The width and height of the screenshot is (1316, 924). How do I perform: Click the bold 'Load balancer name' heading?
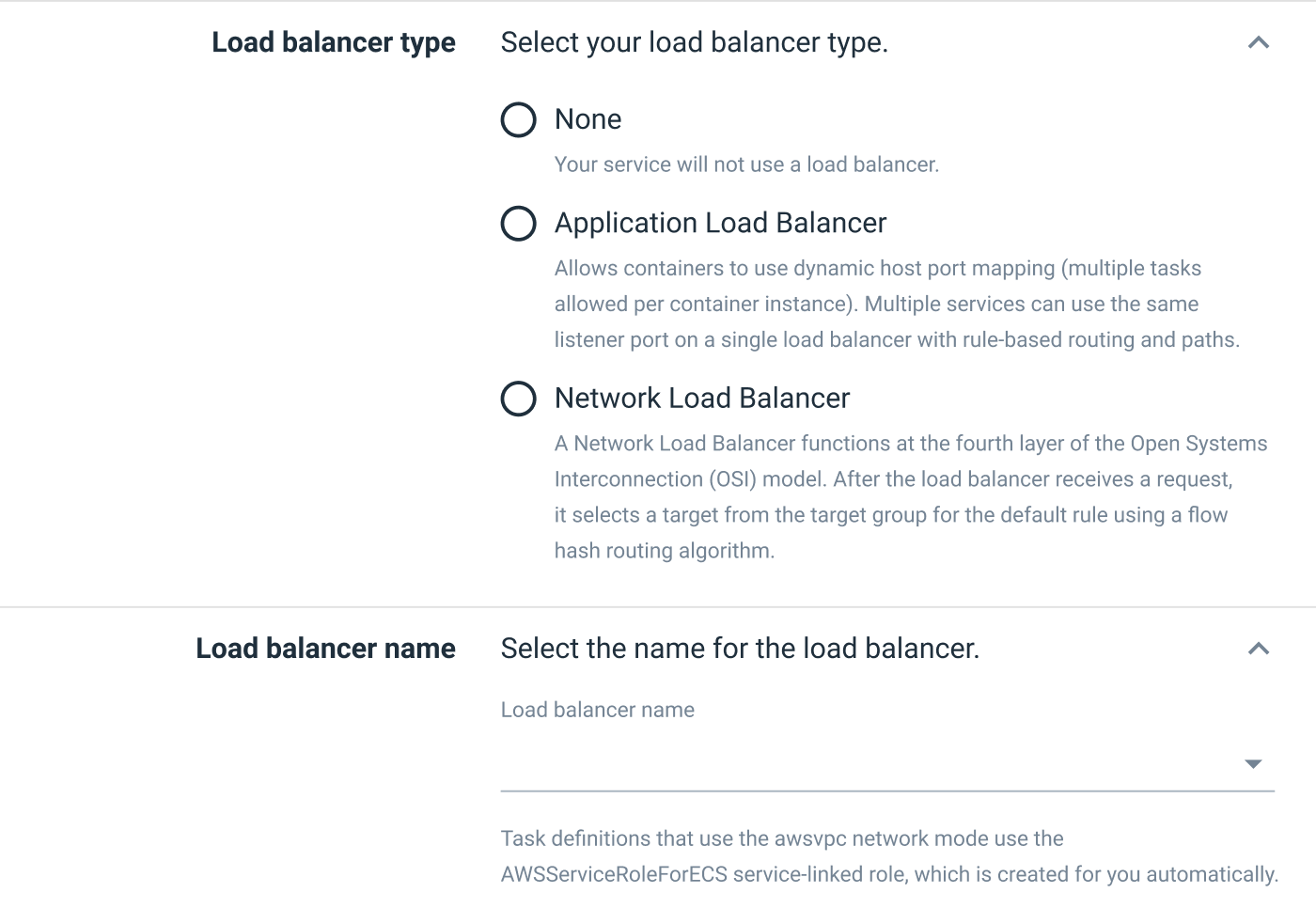325,649
